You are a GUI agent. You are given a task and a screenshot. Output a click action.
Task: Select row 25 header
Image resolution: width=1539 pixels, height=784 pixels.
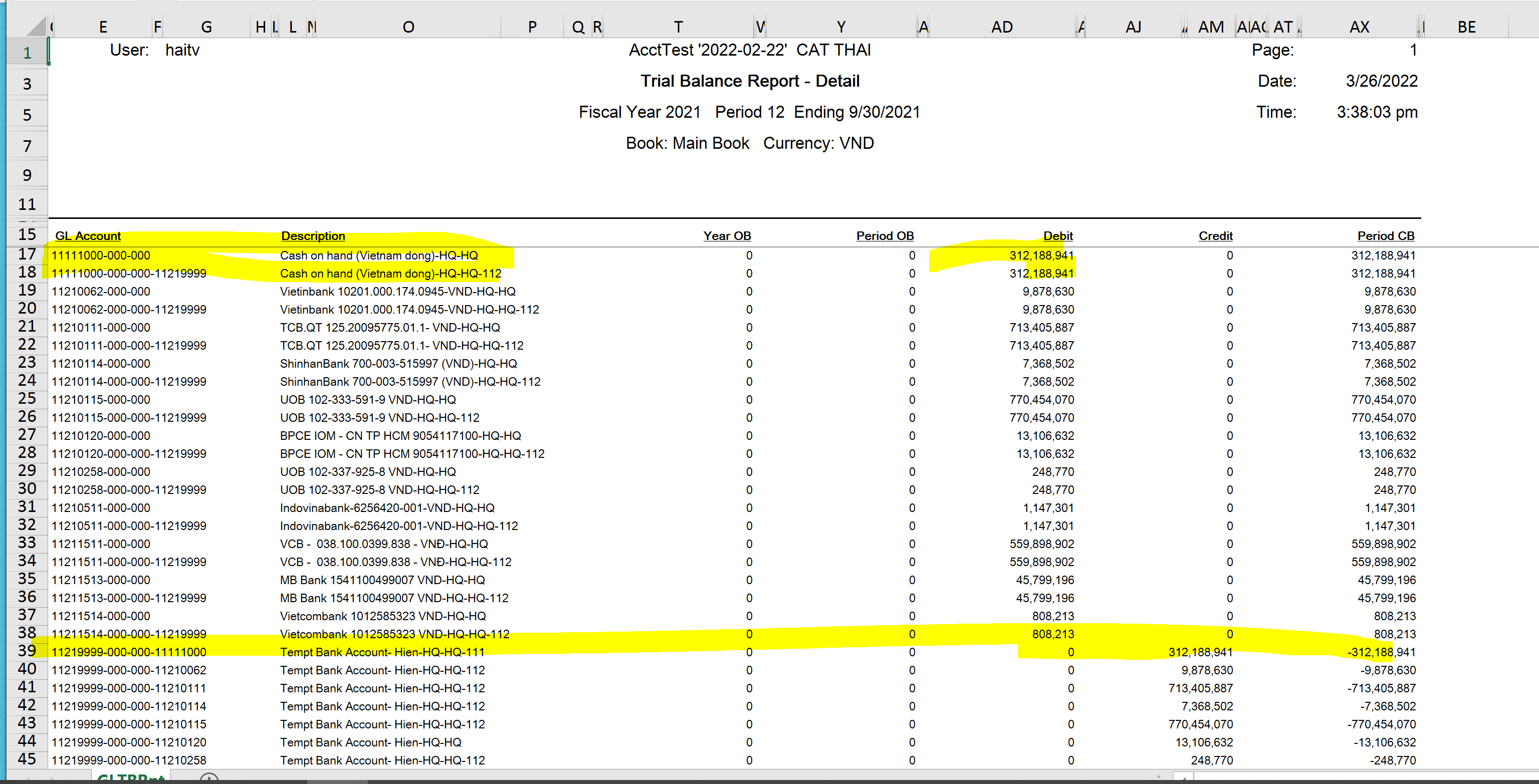[27, 398]
